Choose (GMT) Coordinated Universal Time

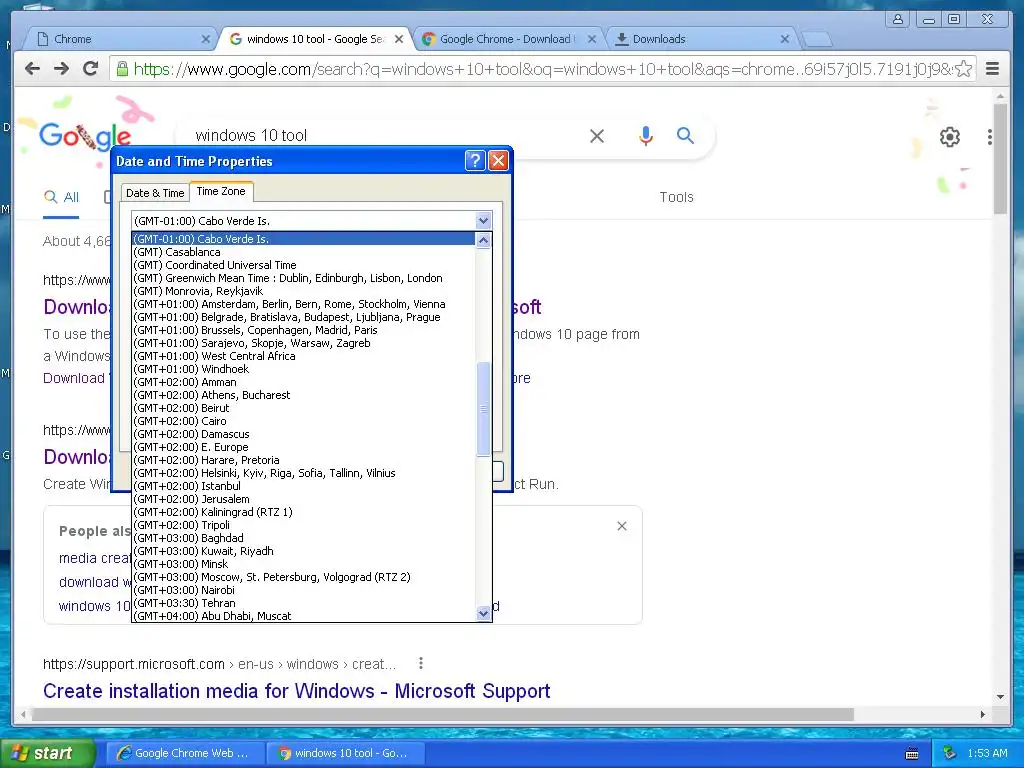coord(303,265)
